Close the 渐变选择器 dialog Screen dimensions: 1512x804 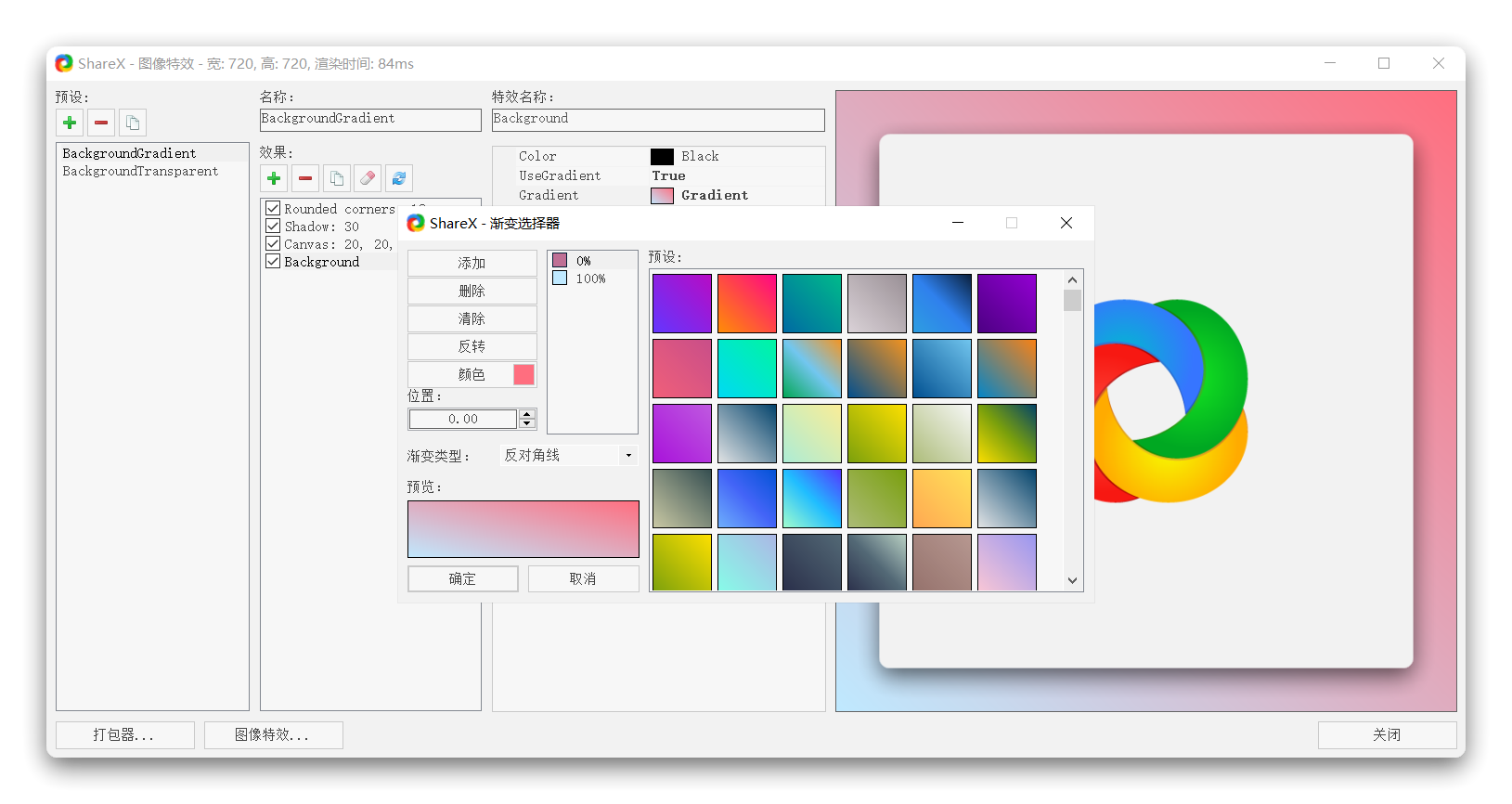coord(1066,223)
